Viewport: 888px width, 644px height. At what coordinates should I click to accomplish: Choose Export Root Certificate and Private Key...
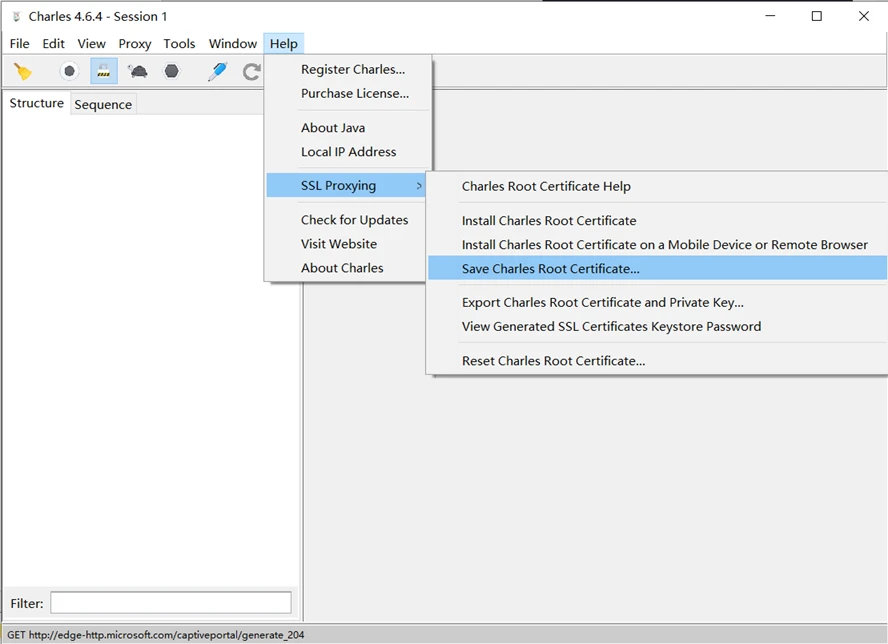point(603,302)
